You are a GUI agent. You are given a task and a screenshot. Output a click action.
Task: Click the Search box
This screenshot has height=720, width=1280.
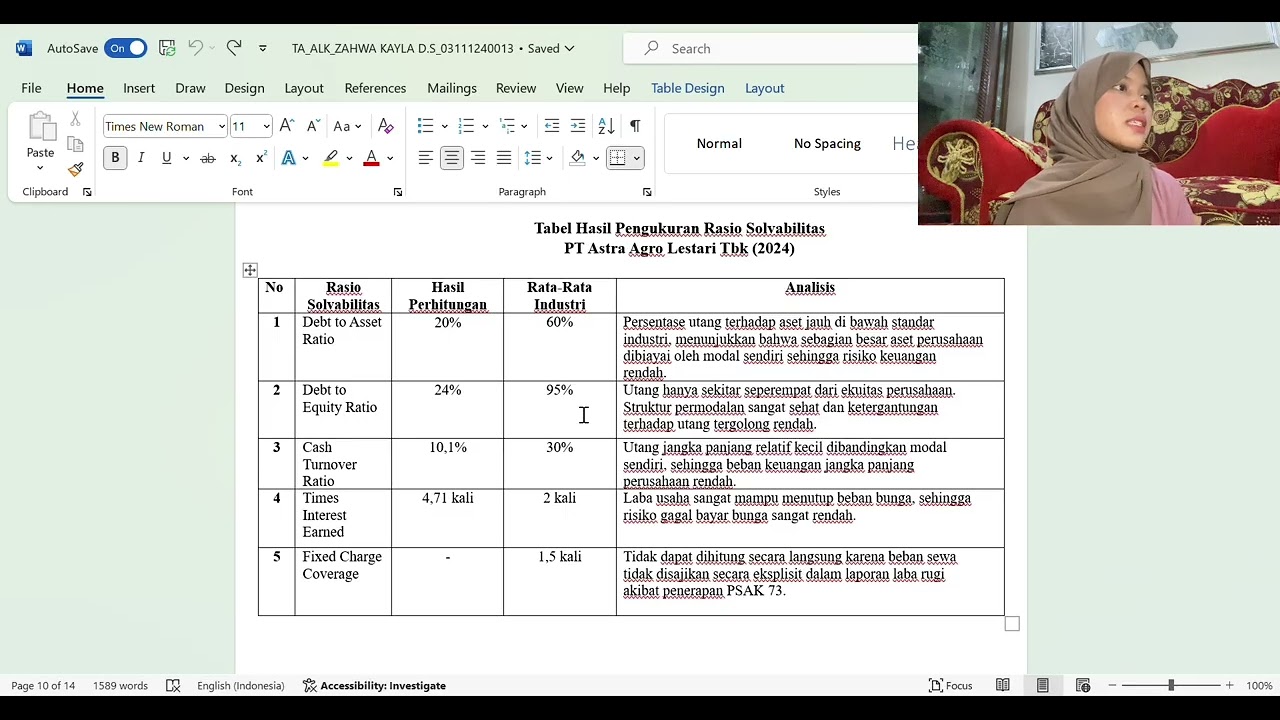[770, 48]
